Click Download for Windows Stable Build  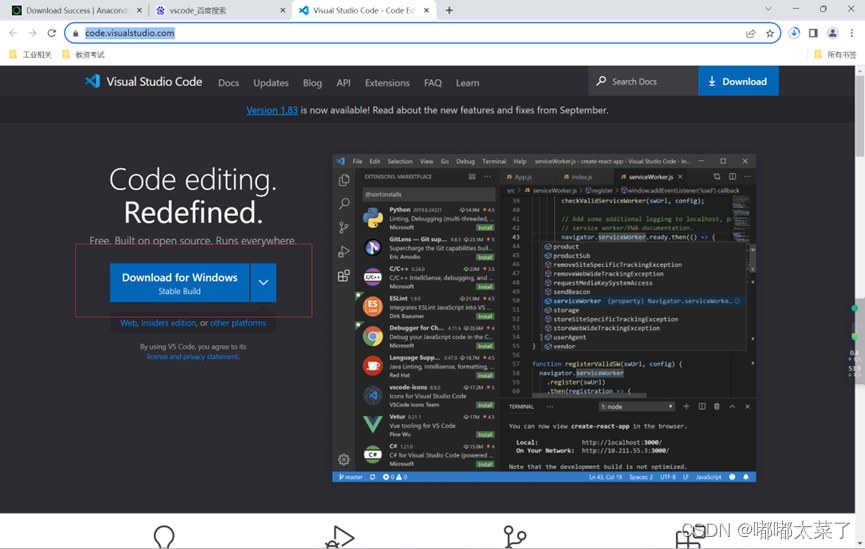(x=180, y=283)
